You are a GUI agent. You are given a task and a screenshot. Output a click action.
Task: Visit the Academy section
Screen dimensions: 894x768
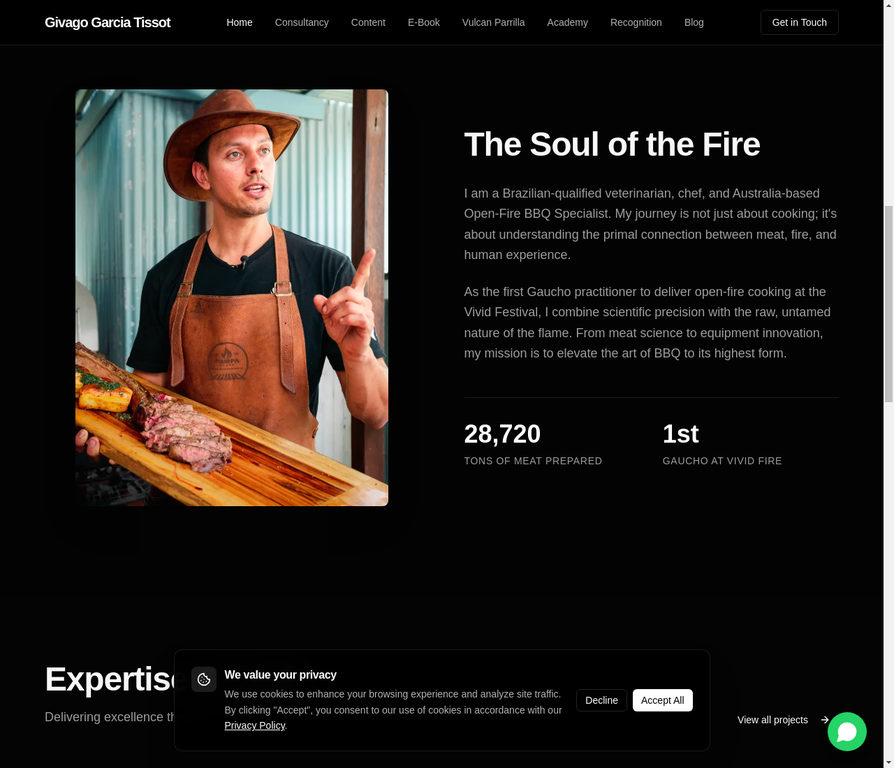(x=567, y=22)
